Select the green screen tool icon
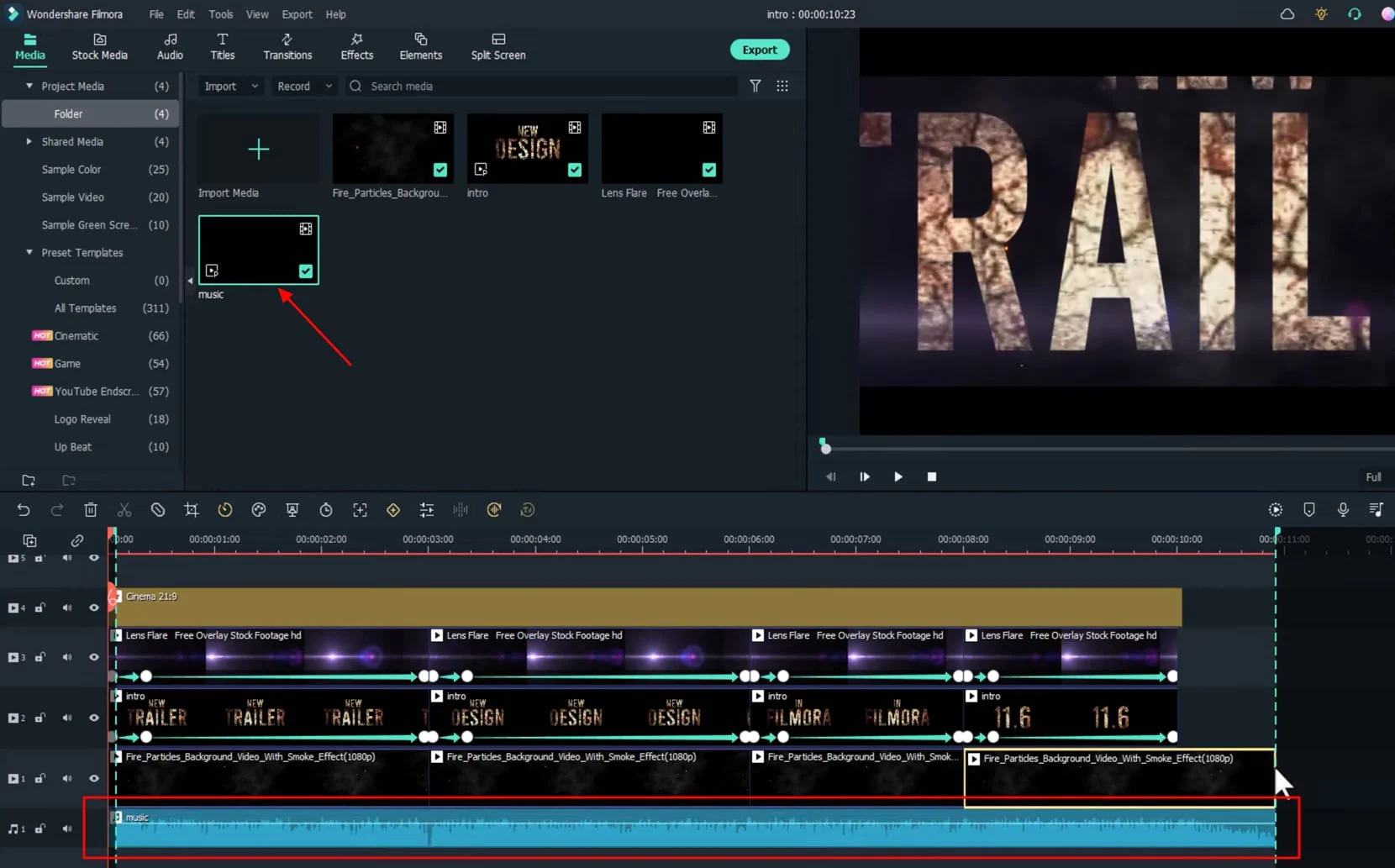Viewport: 1395px width, 868px height. [292, 510]
